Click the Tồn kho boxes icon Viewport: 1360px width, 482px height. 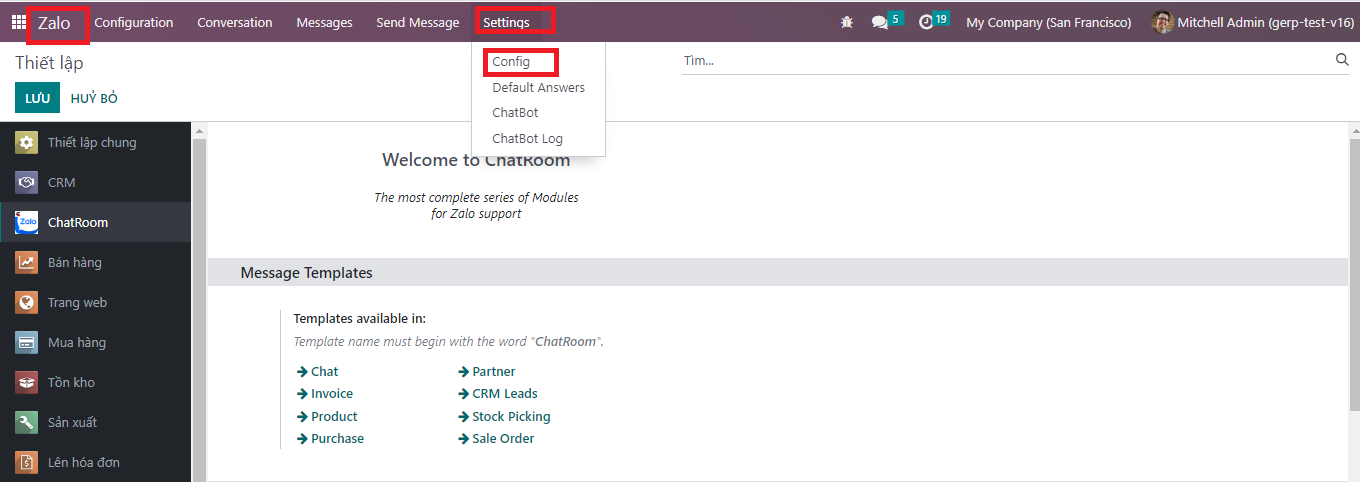tap(27, 382)
